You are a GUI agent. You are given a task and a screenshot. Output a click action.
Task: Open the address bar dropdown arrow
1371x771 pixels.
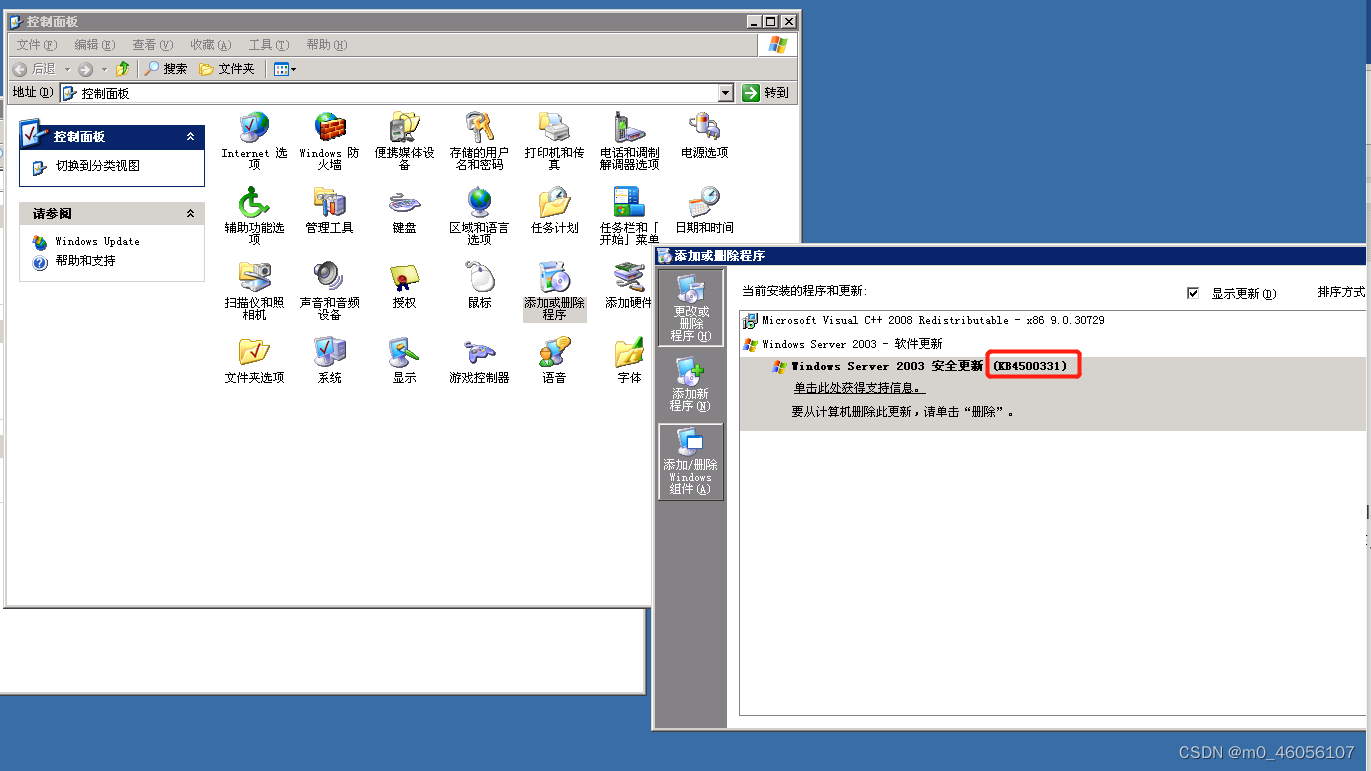tap(726, 93)
